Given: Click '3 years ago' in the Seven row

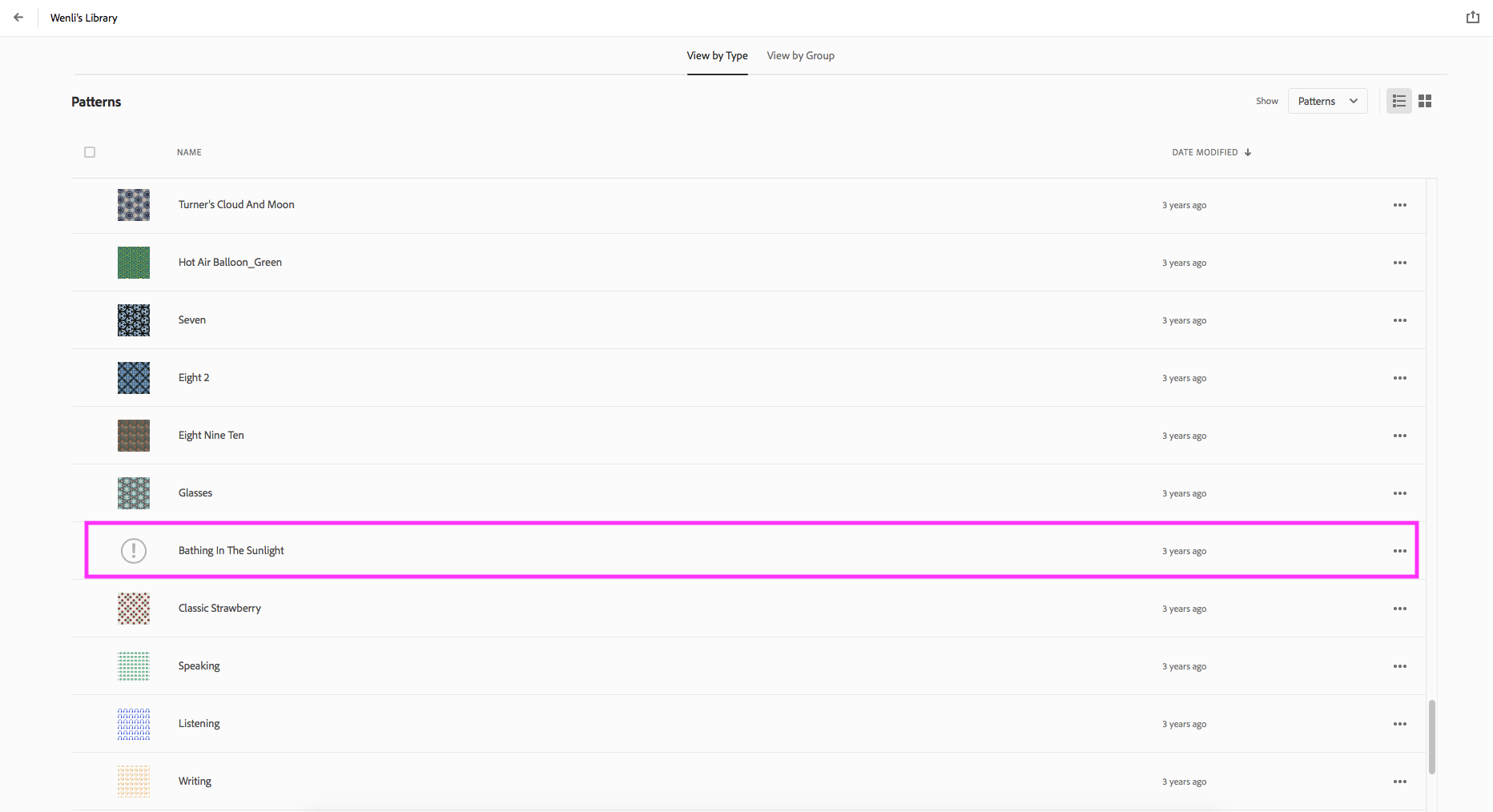Looking at the screenshot, I should 1184,320.
